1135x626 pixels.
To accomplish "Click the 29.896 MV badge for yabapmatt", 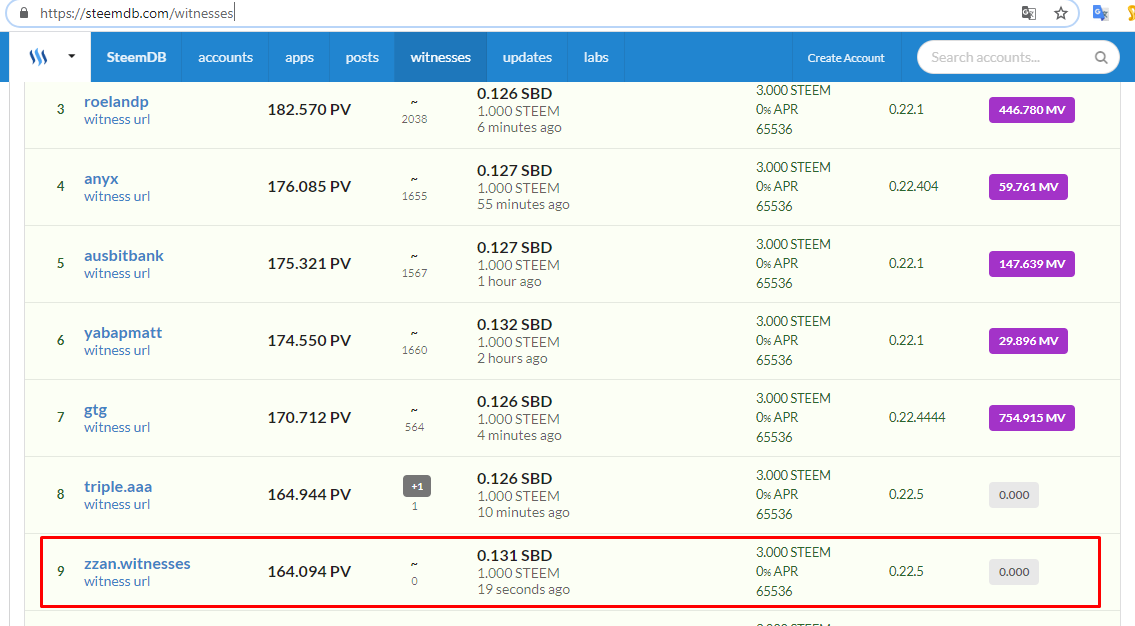I will pyautogui.click(x=1028, y=341).
